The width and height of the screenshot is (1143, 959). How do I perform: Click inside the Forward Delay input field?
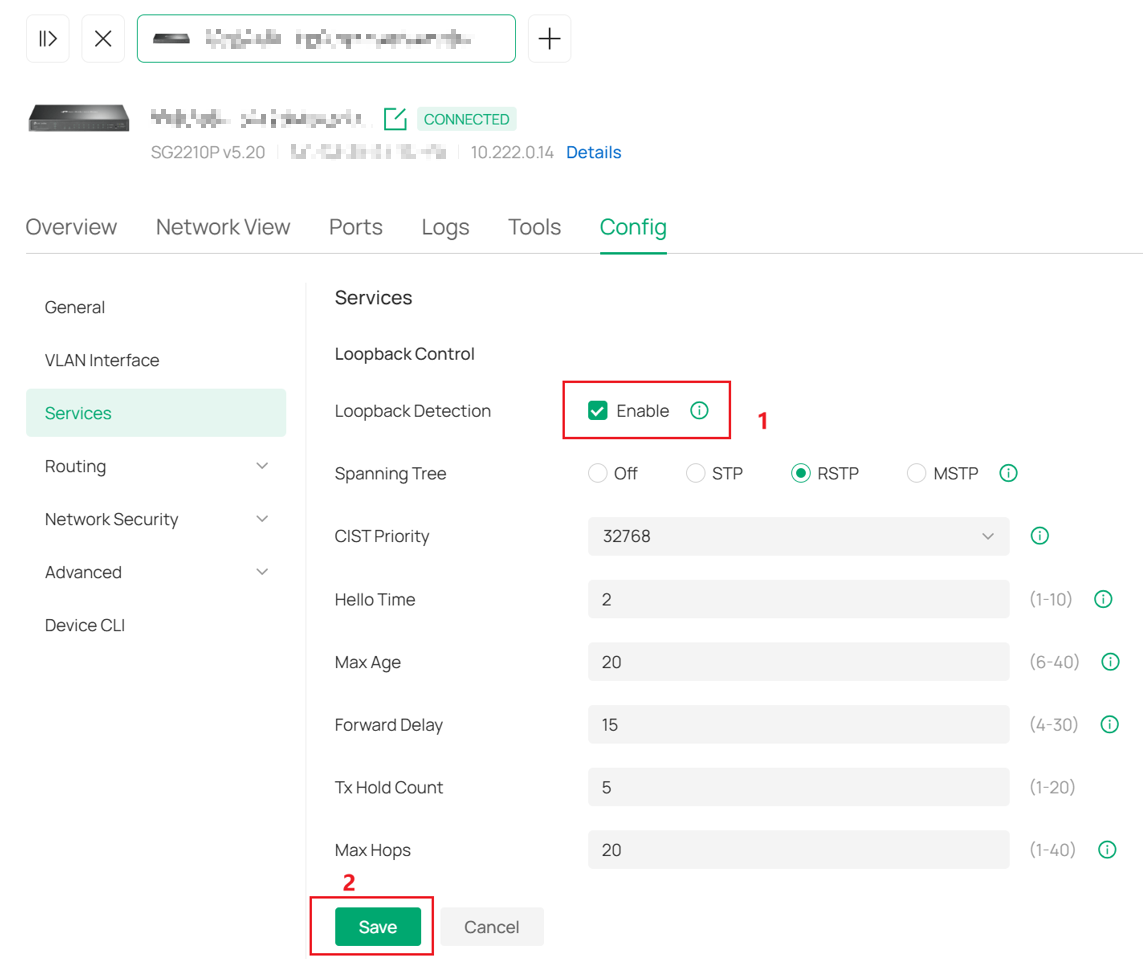click(798, 724)
